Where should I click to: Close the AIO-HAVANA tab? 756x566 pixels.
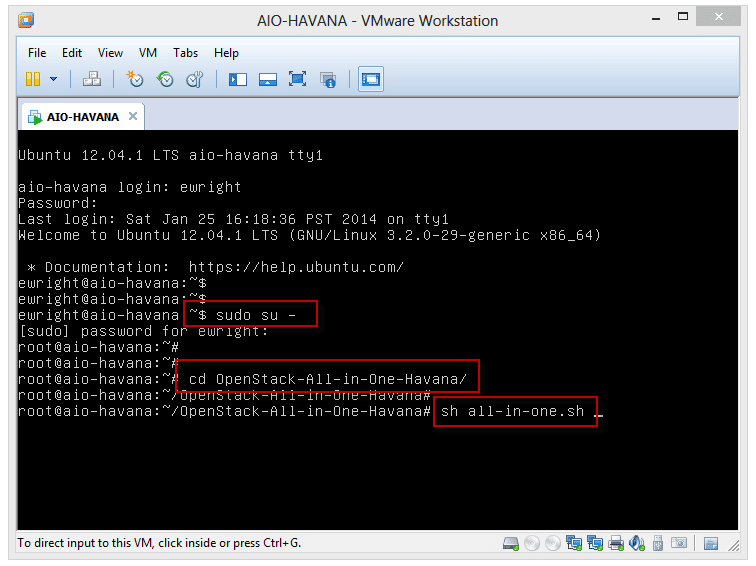click(132, 116)
